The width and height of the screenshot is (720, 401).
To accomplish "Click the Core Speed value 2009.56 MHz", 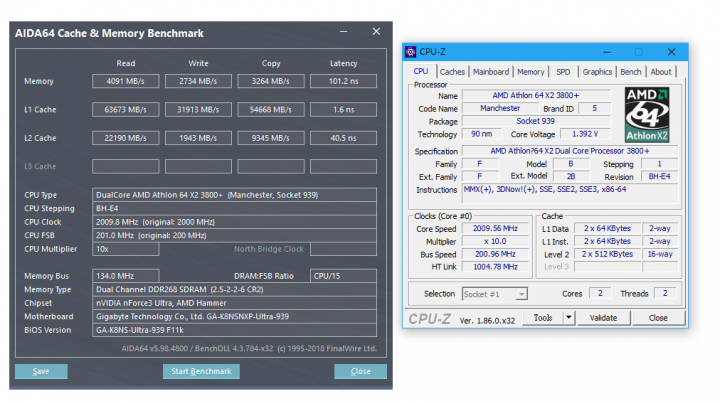I will (495, 228).
